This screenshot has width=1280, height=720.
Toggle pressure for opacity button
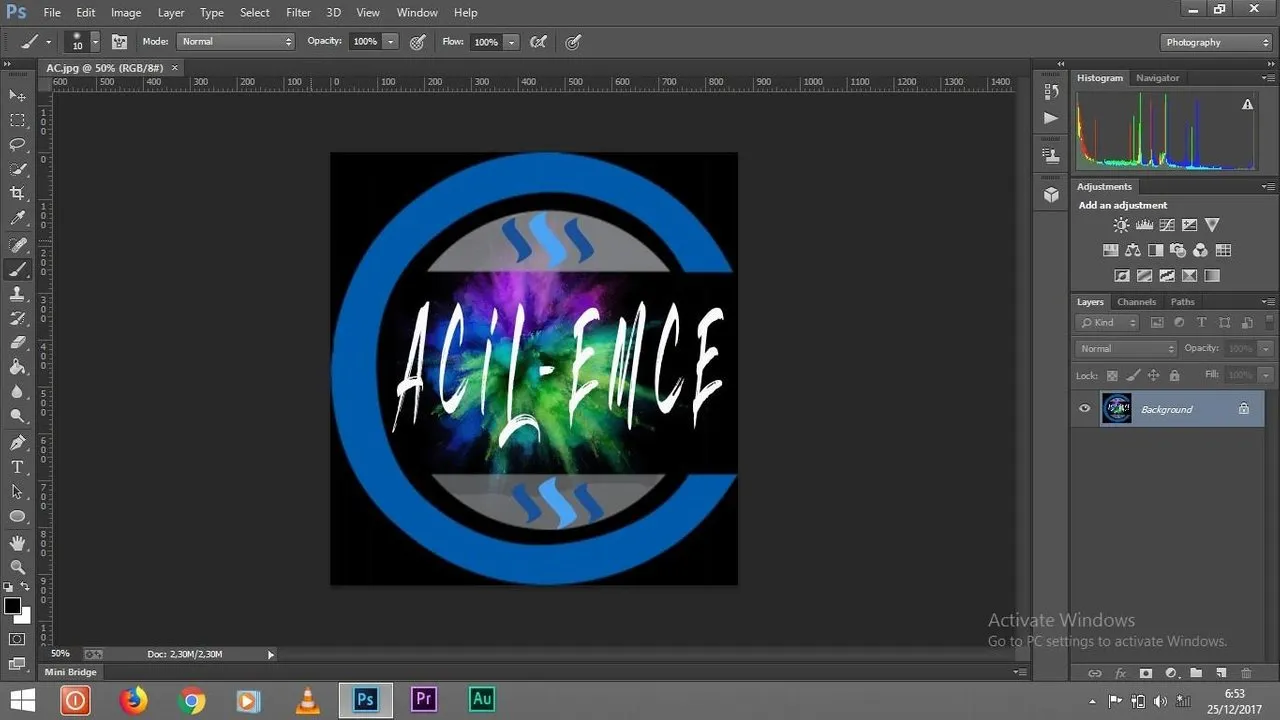point(418,42)
